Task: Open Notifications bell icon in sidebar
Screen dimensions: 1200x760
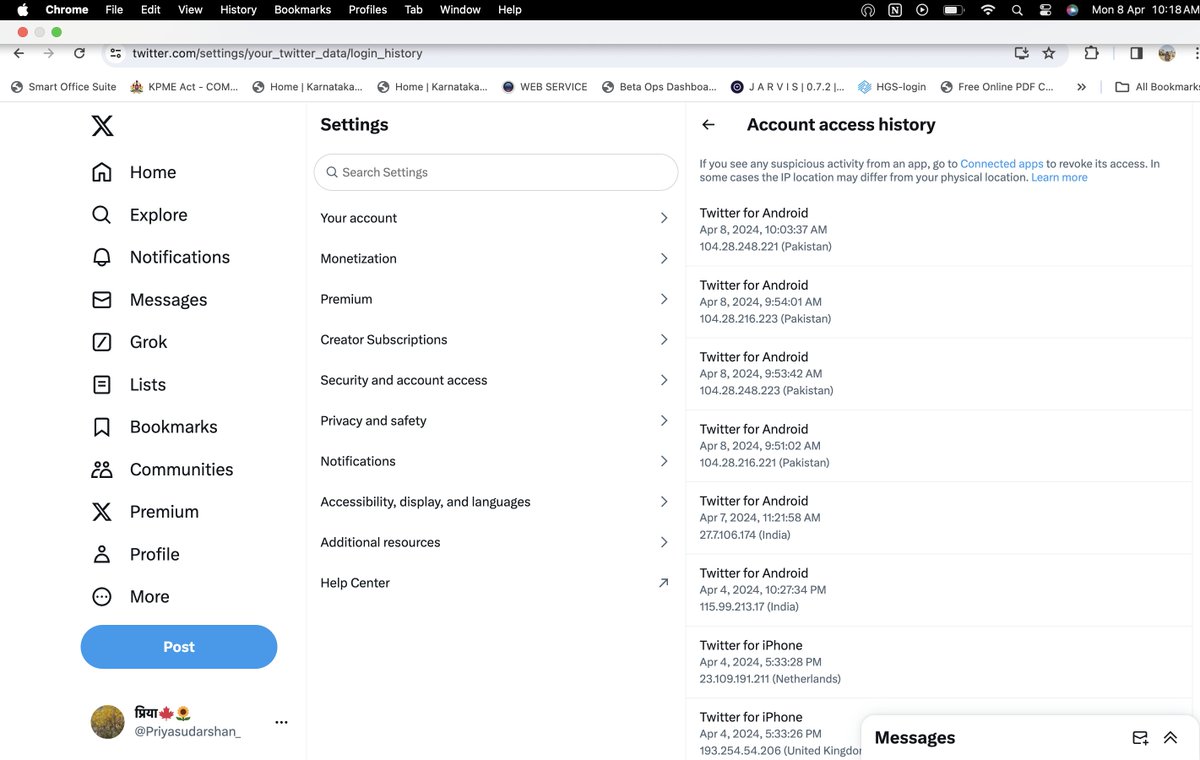Action: [x=102, y=257]
